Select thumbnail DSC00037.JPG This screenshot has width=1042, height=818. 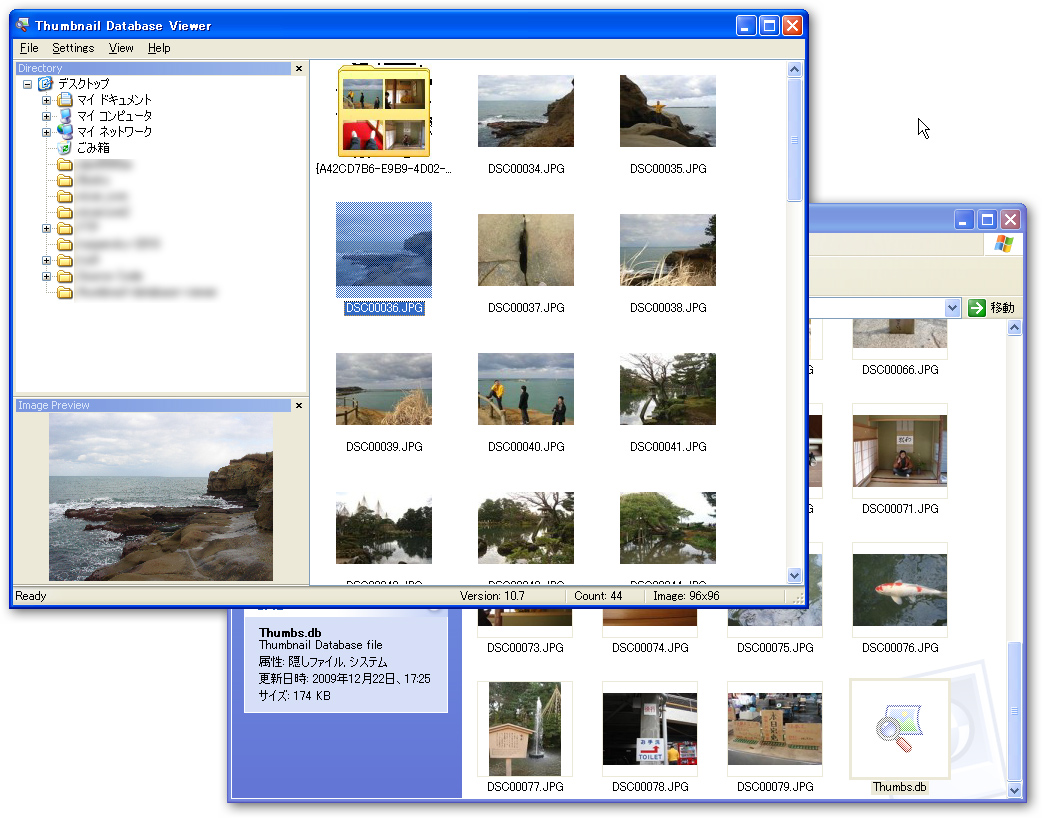coord(526,250)
